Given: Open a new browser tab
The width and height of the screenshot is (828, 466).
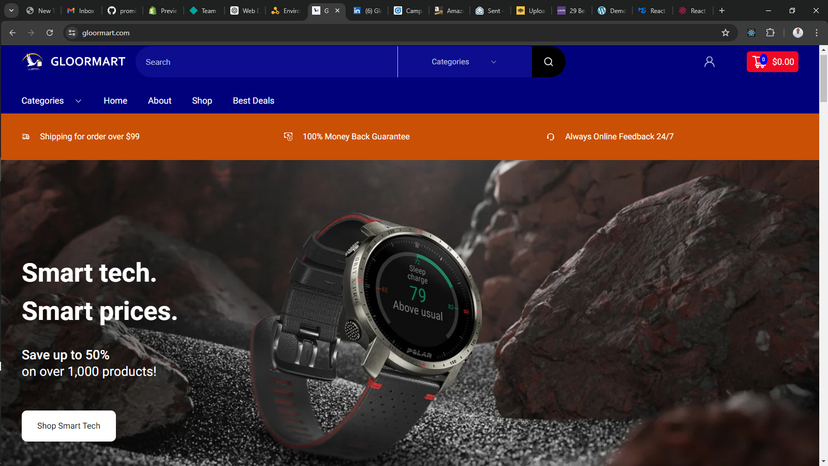Looking at the screenshot, I should pyautogui.click(x=722, y=11).
